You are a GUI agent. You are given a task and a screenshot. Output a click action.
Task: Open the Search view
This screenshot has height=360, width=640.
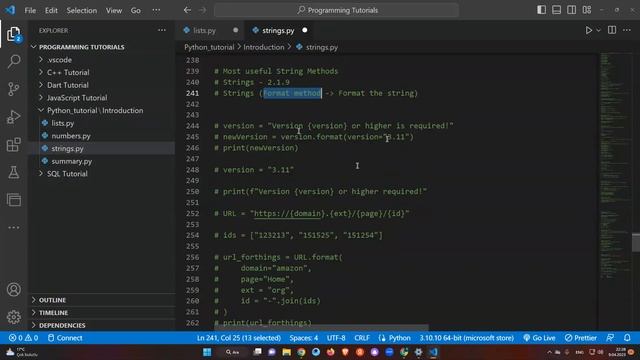click(13, 61)
